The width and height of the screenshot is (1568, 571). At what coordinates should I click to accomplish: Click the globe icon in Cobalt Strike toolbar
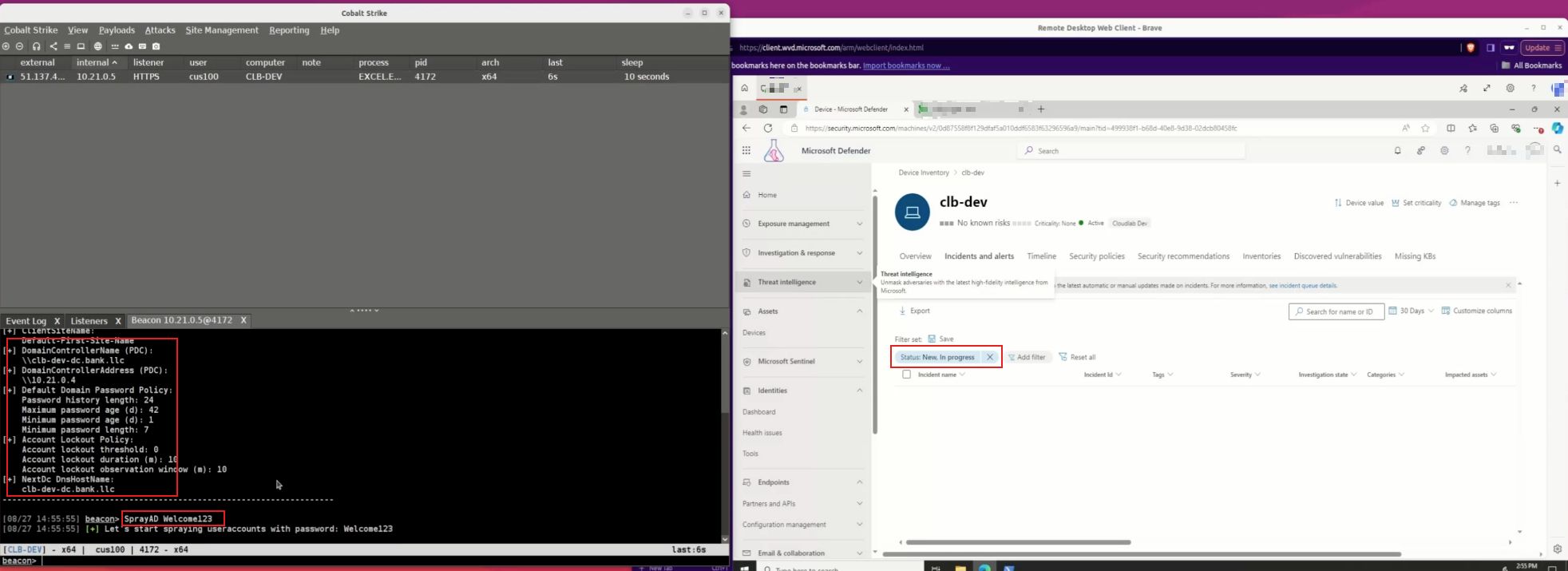98,46
